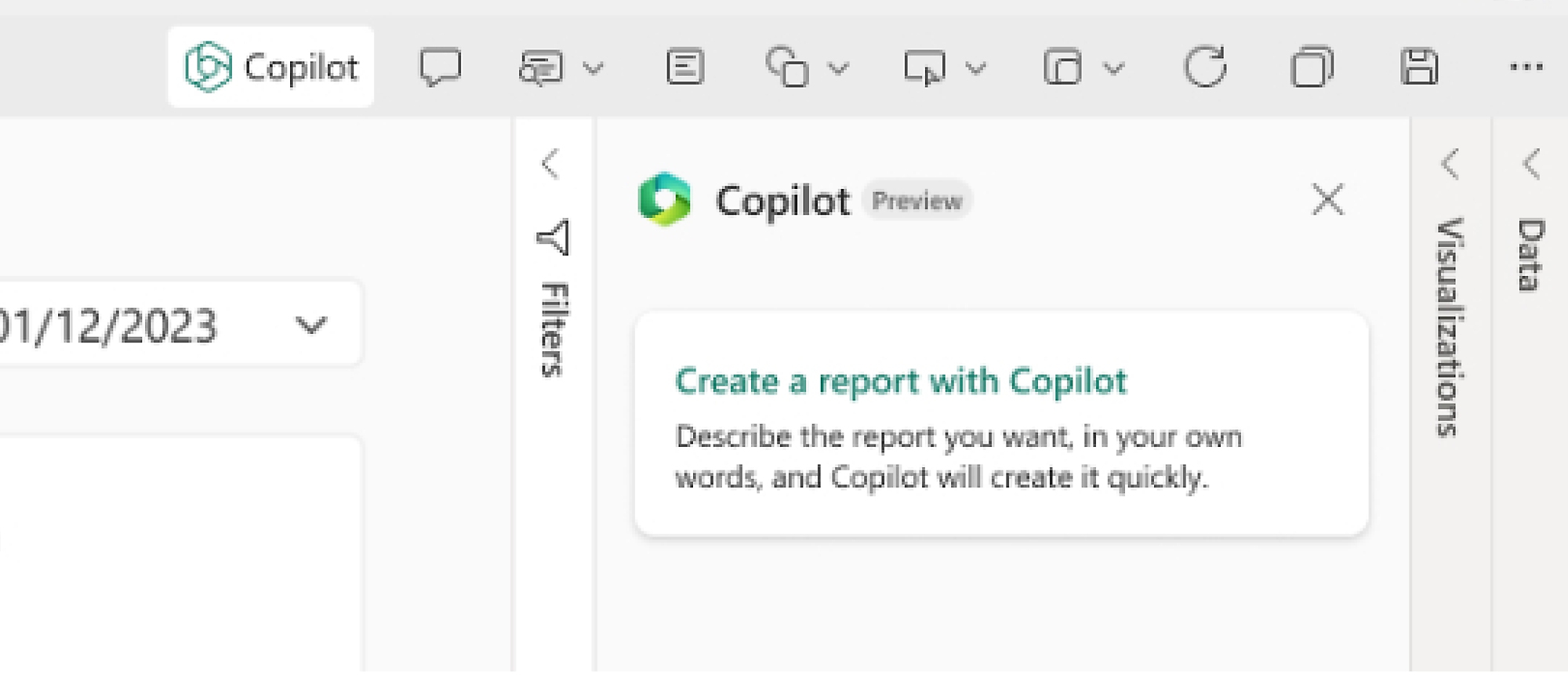Click the Copilot button in the toolbar
Image resolution: width=1568 pixels, height=675 pixels.
(271, 67)
